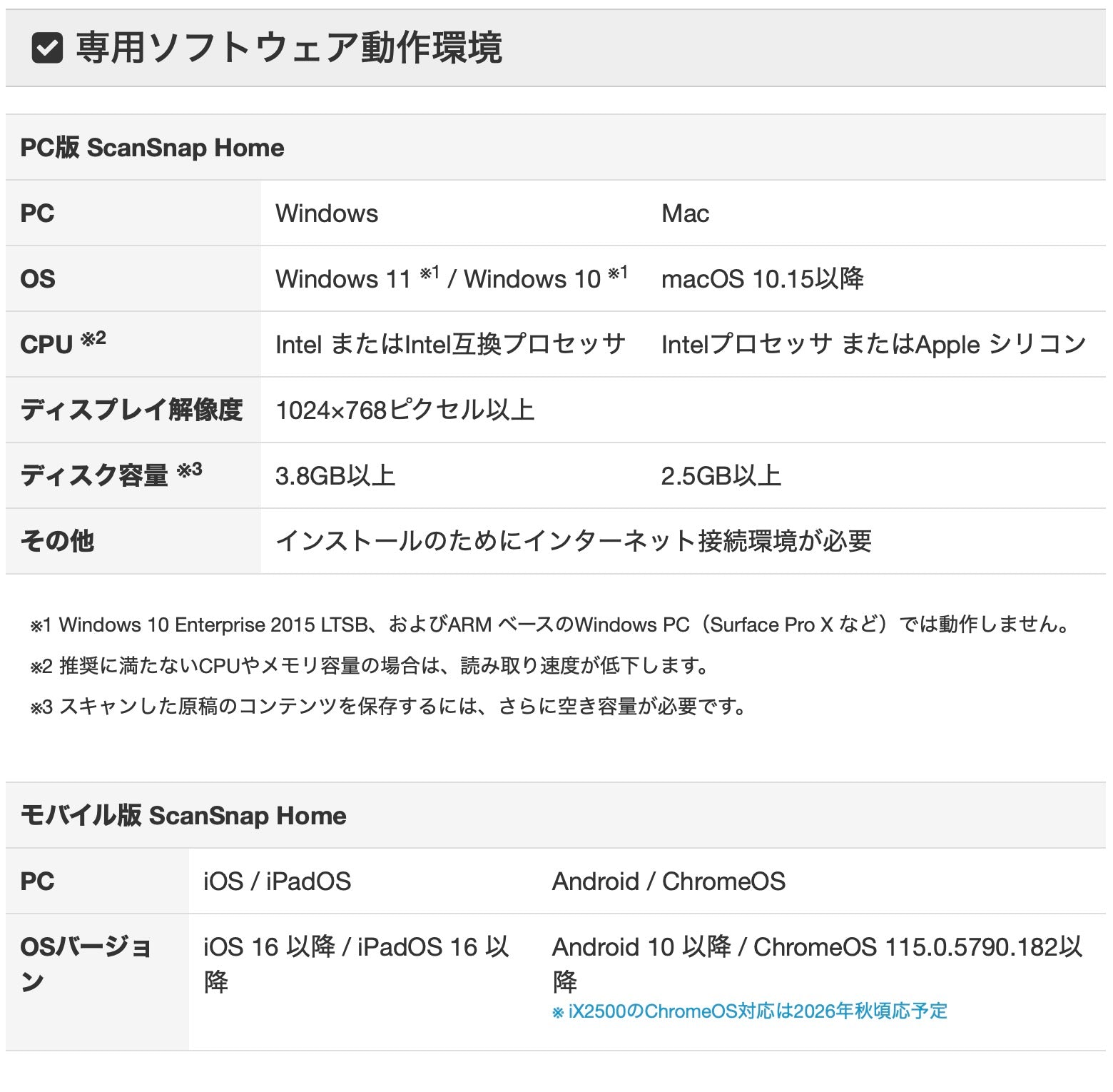Click the Intel またはIntel互換プロセッサ cell
Viewport: 1113px width, 1092px height.
coord(453,344)
